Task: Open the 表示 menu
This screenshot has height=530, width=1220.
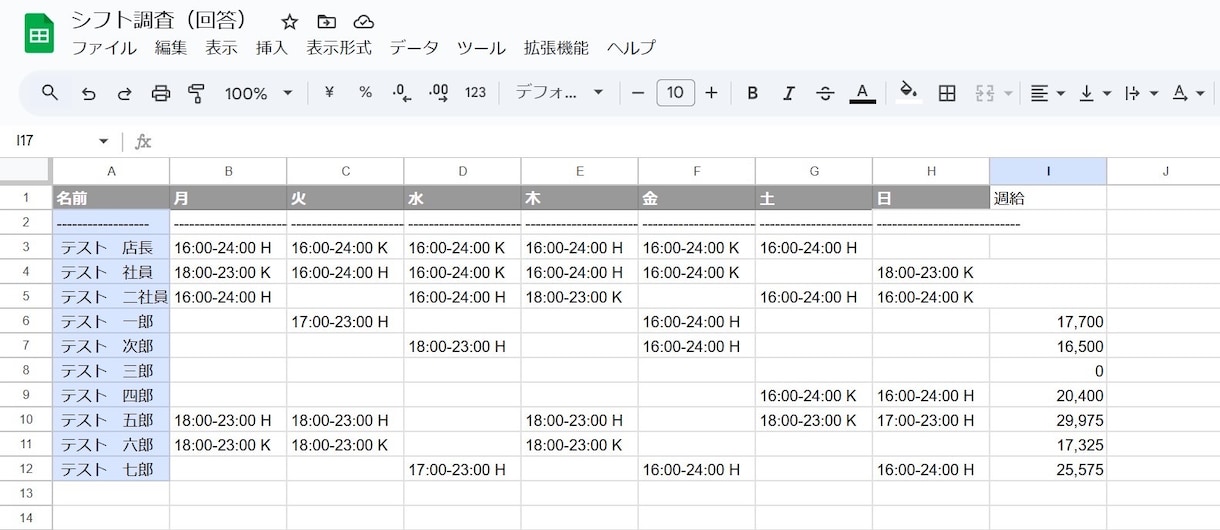Action: (221, 47)
